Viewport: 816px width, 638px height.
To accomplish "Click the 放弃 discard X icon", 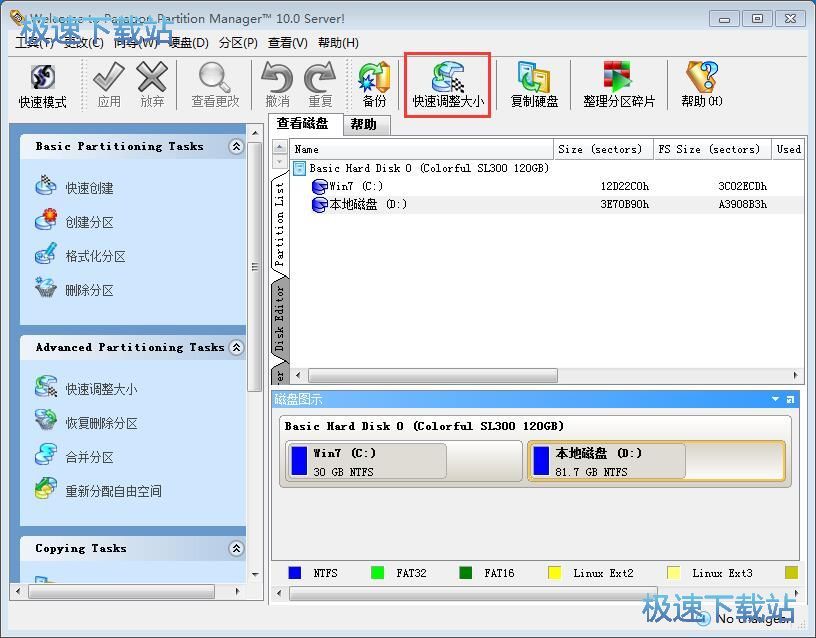I will [x=152, y=77].
